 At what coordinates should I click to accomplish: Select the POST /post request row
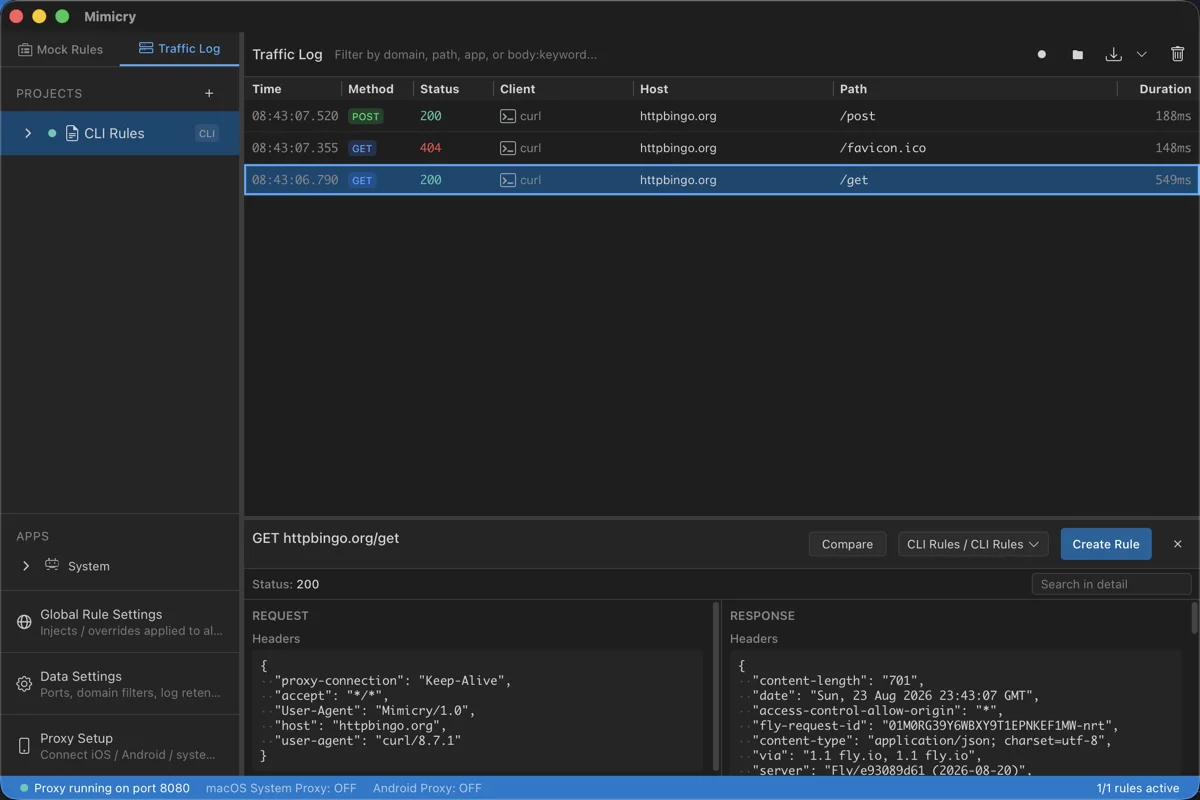pos(721,116)
